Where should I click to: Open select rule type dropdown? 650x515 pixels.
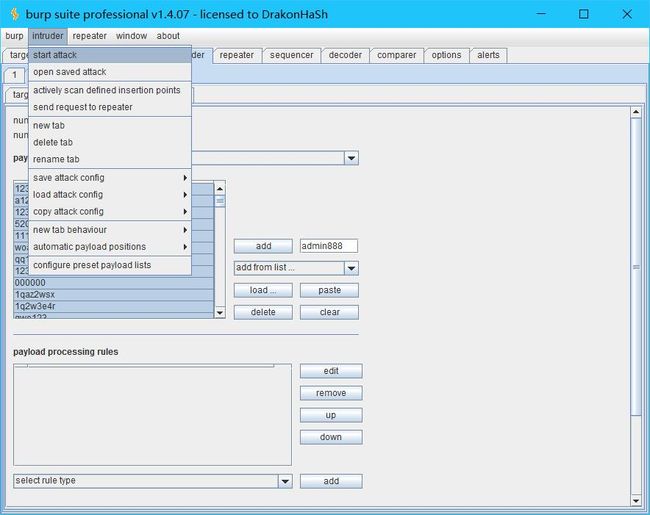(153, 481)
